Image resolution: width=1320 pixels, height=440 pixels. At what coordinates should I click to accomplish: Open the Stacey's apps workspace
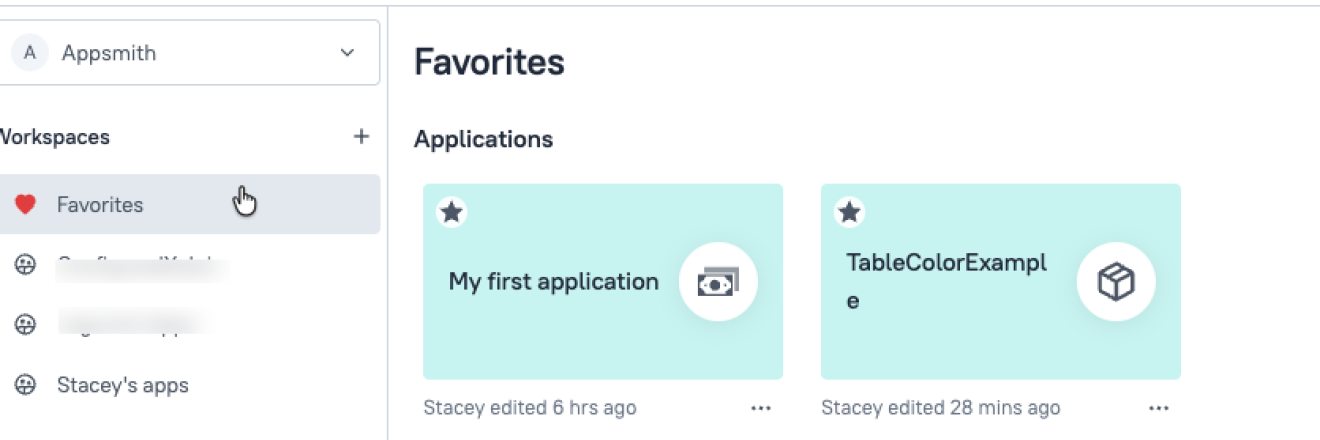[x=122, y=385]
